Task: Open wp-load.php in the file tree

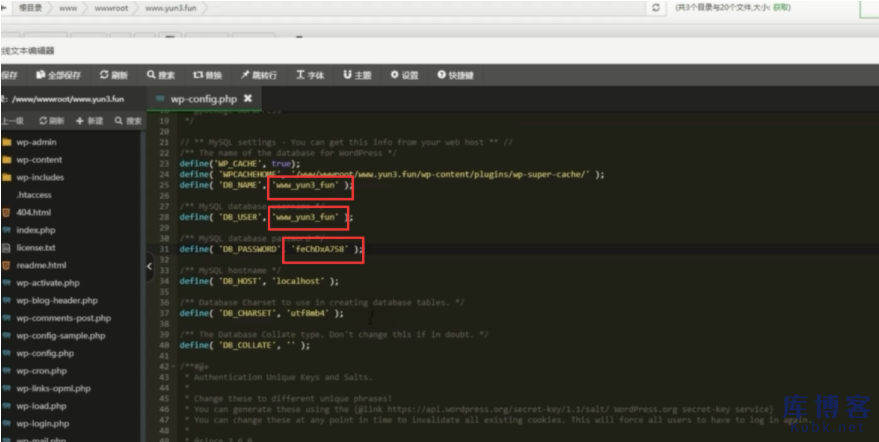Action: click(x=41, y=406)
